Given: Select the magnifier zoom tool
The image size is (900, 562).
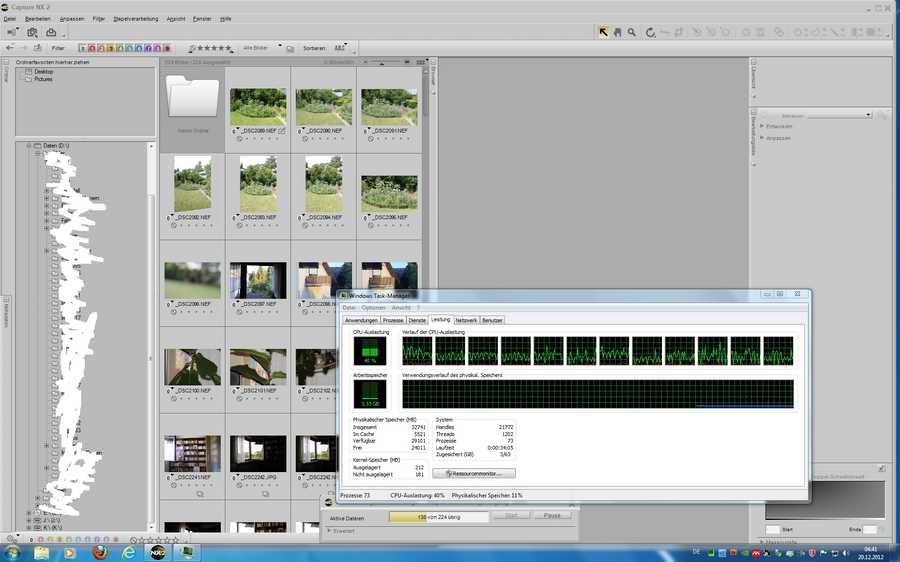Looking at the screenshot, I should point(631,32).
